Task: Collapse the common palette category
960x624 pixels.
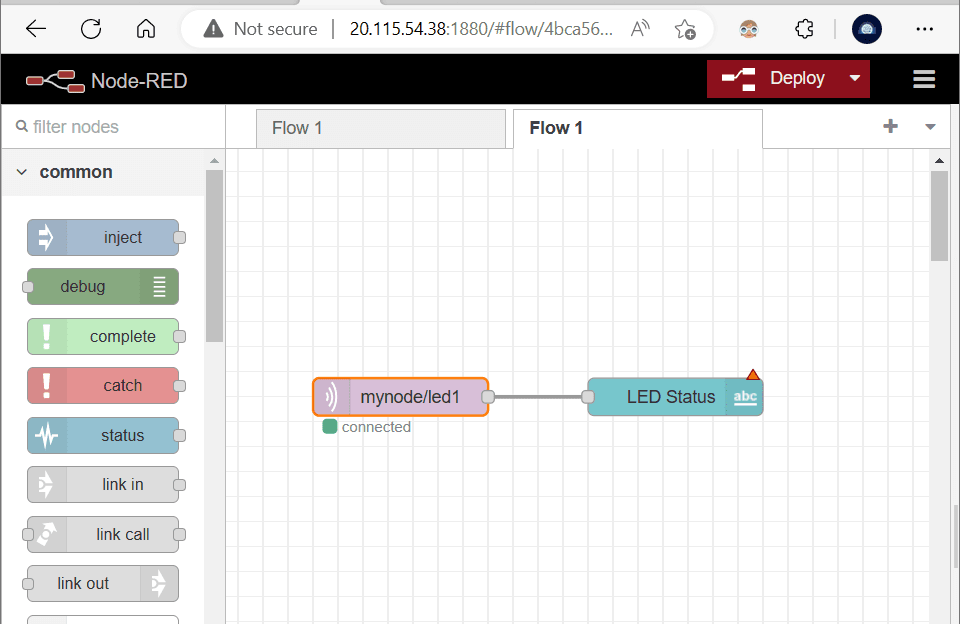Action: (x=104, y=172)
